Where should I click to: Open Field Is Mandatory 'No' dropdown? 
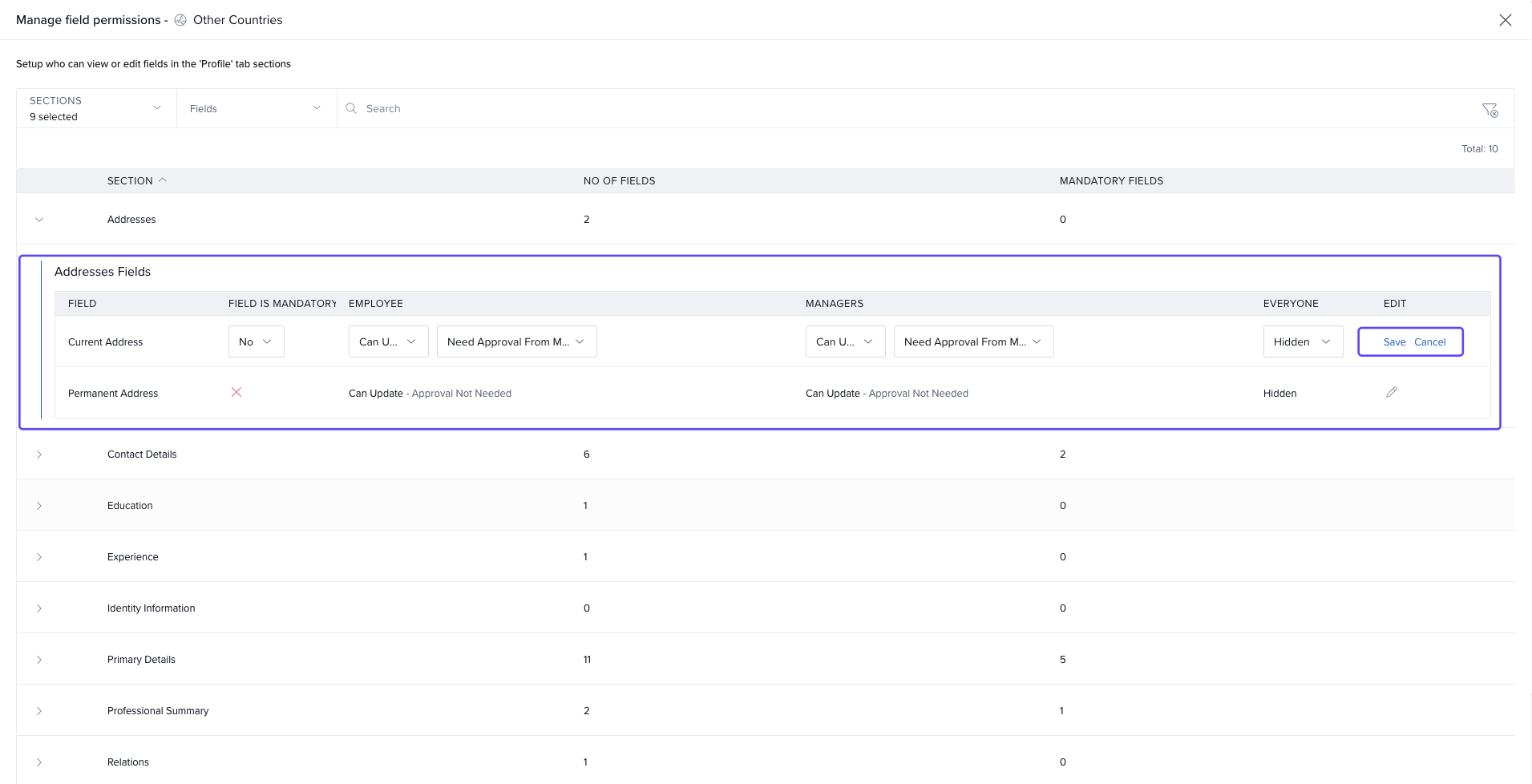256,341
